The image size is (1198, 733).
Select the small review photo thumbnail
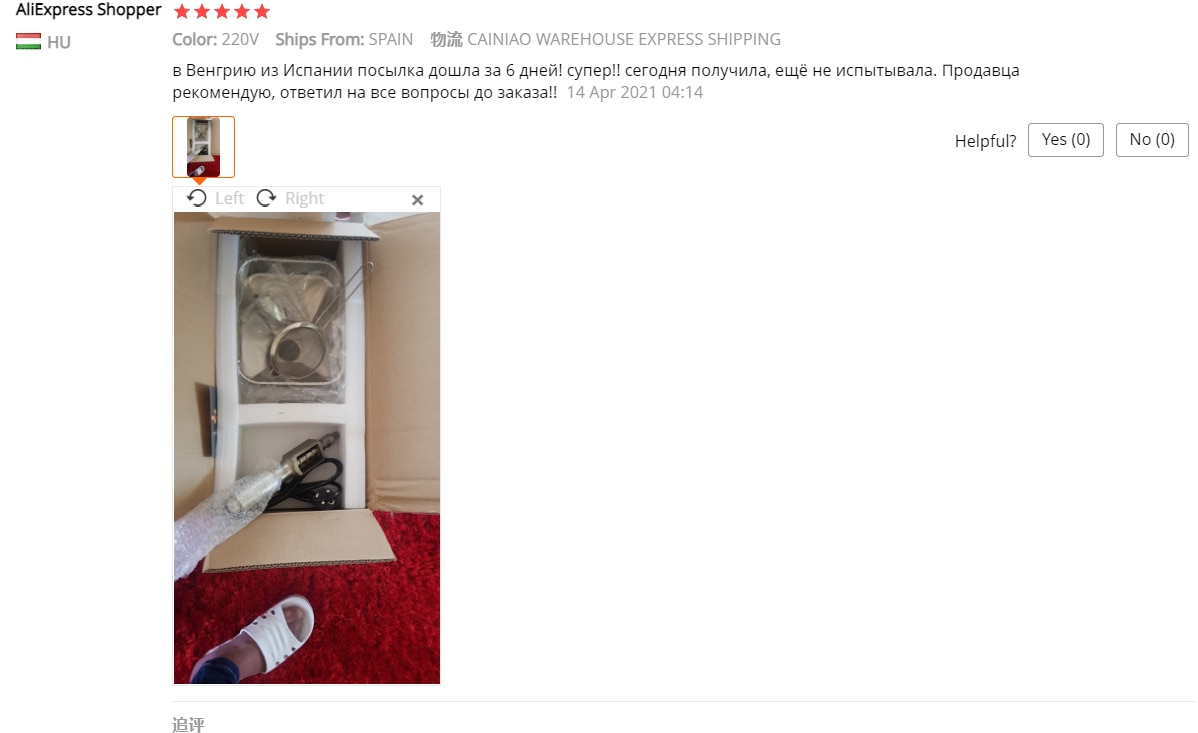coord(203,147)
